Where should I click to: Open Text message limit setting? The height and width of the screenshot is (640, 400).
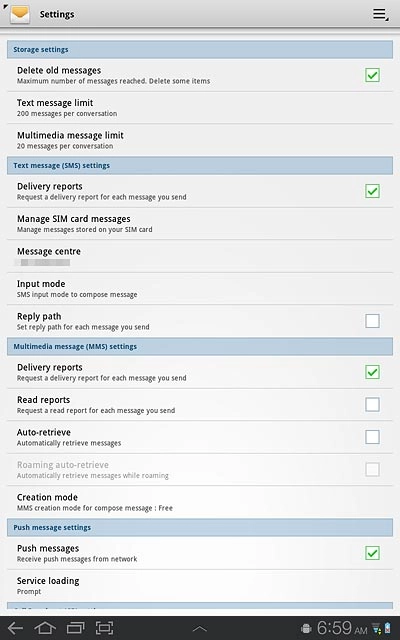point(200,108)
